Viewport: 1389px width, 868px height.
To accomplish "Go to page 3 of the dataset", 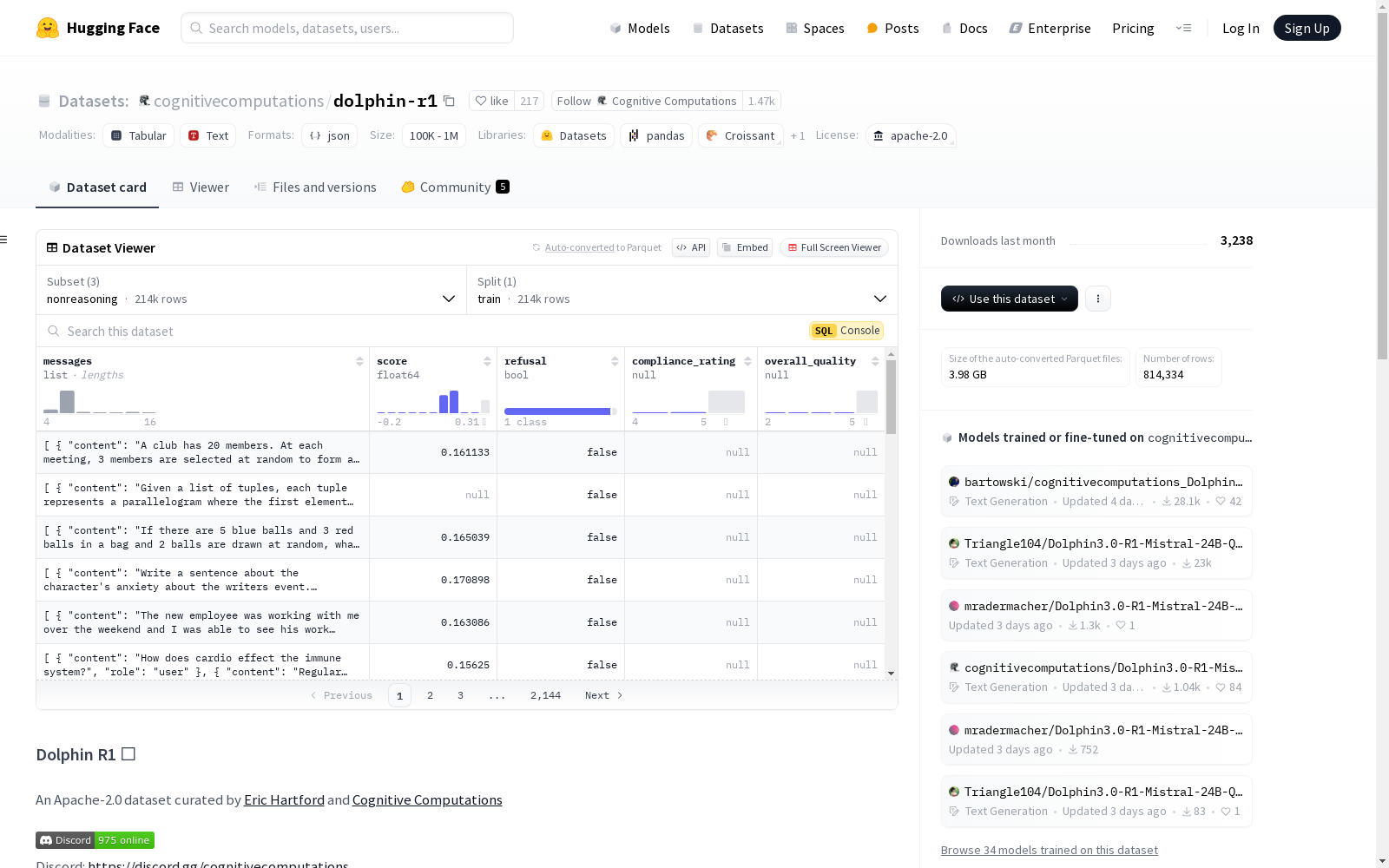I will point(460,695).
